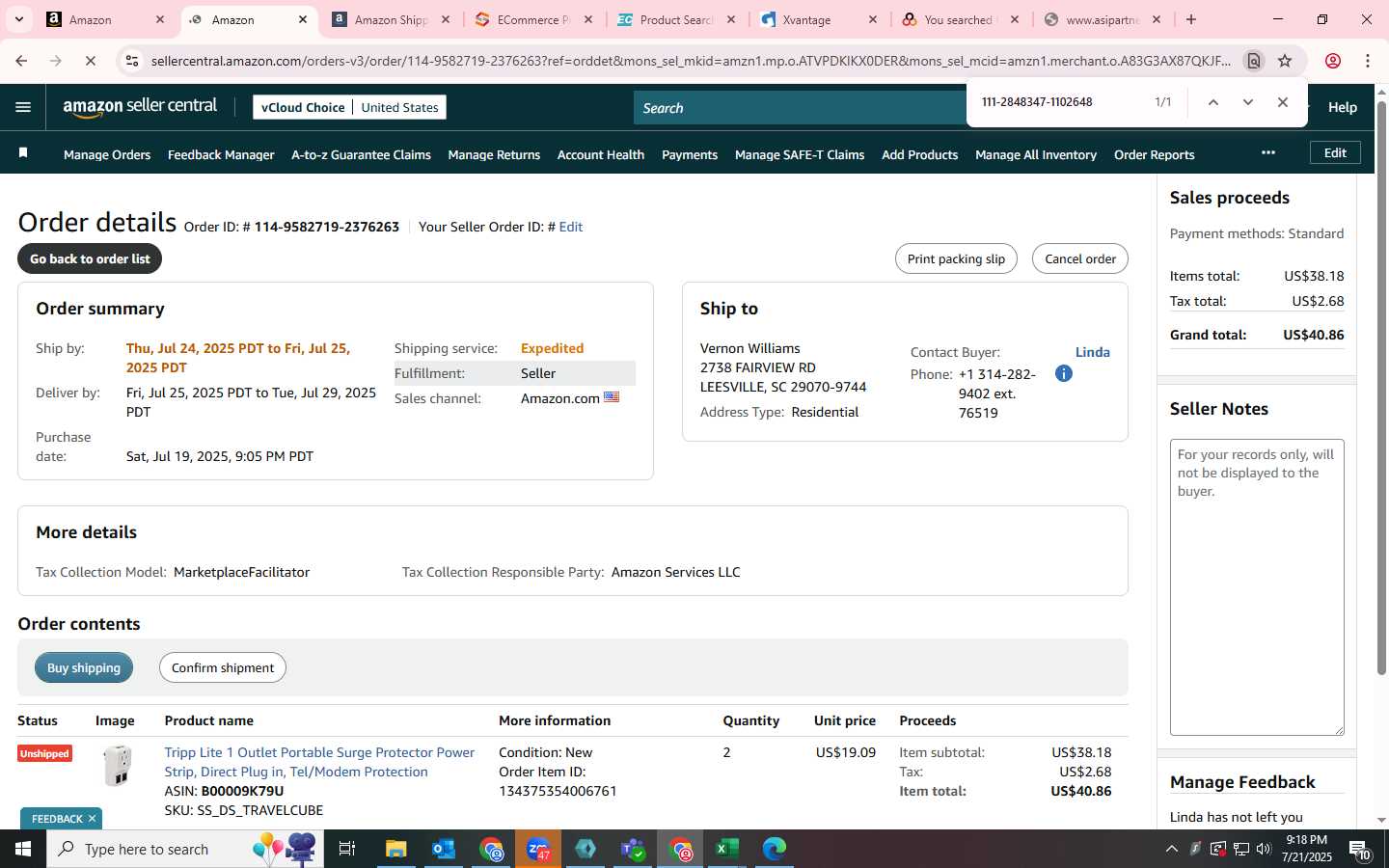Click the browser back arrow
Image resolution: width=1389 pixels, height=868 pixels.
[21, 61]
